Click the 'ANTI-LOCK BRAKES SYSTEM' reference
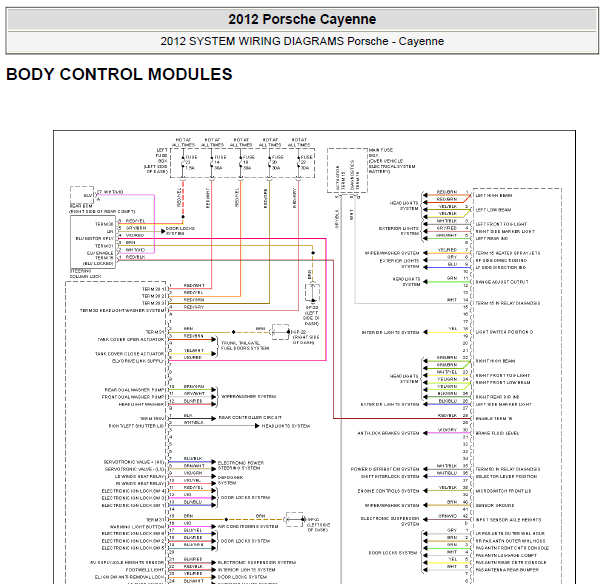The height and width of the screenshot is (584, 602). point(389,433)
